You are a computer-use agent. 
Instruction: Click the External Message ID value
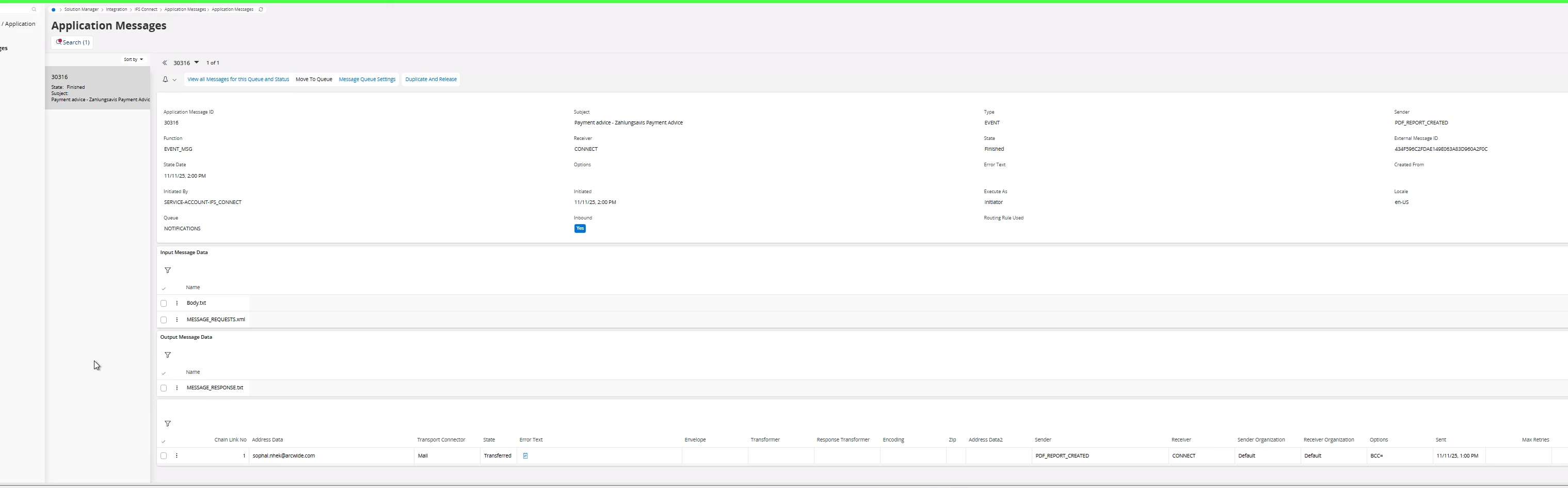tap(1441, 149)
